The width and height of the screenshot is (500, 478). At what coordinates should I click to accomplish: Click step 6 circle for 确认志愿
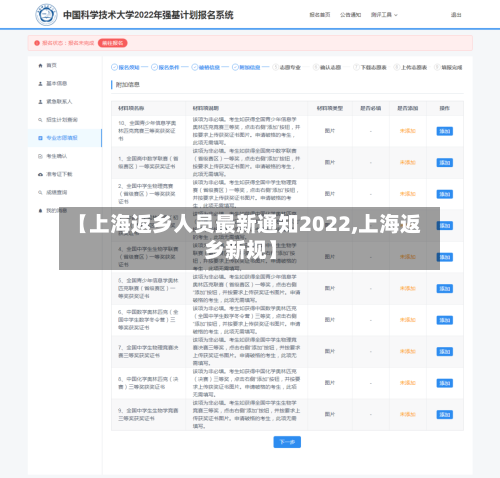316,67
